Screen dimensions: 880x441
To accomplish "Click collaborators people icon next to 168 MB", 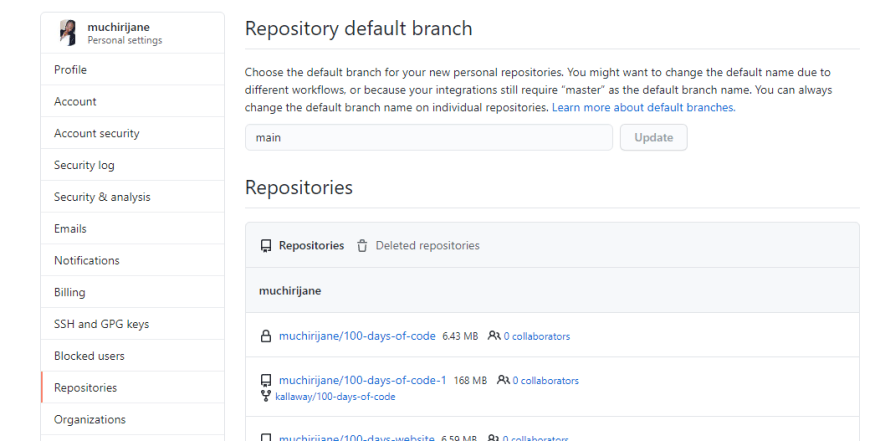I will click(x=503, y=380).
